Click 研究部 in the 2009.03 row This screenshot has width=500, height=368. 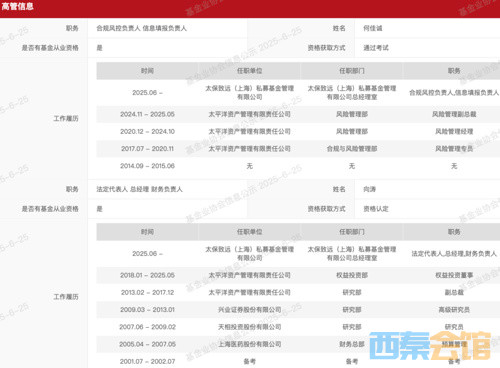352,310
